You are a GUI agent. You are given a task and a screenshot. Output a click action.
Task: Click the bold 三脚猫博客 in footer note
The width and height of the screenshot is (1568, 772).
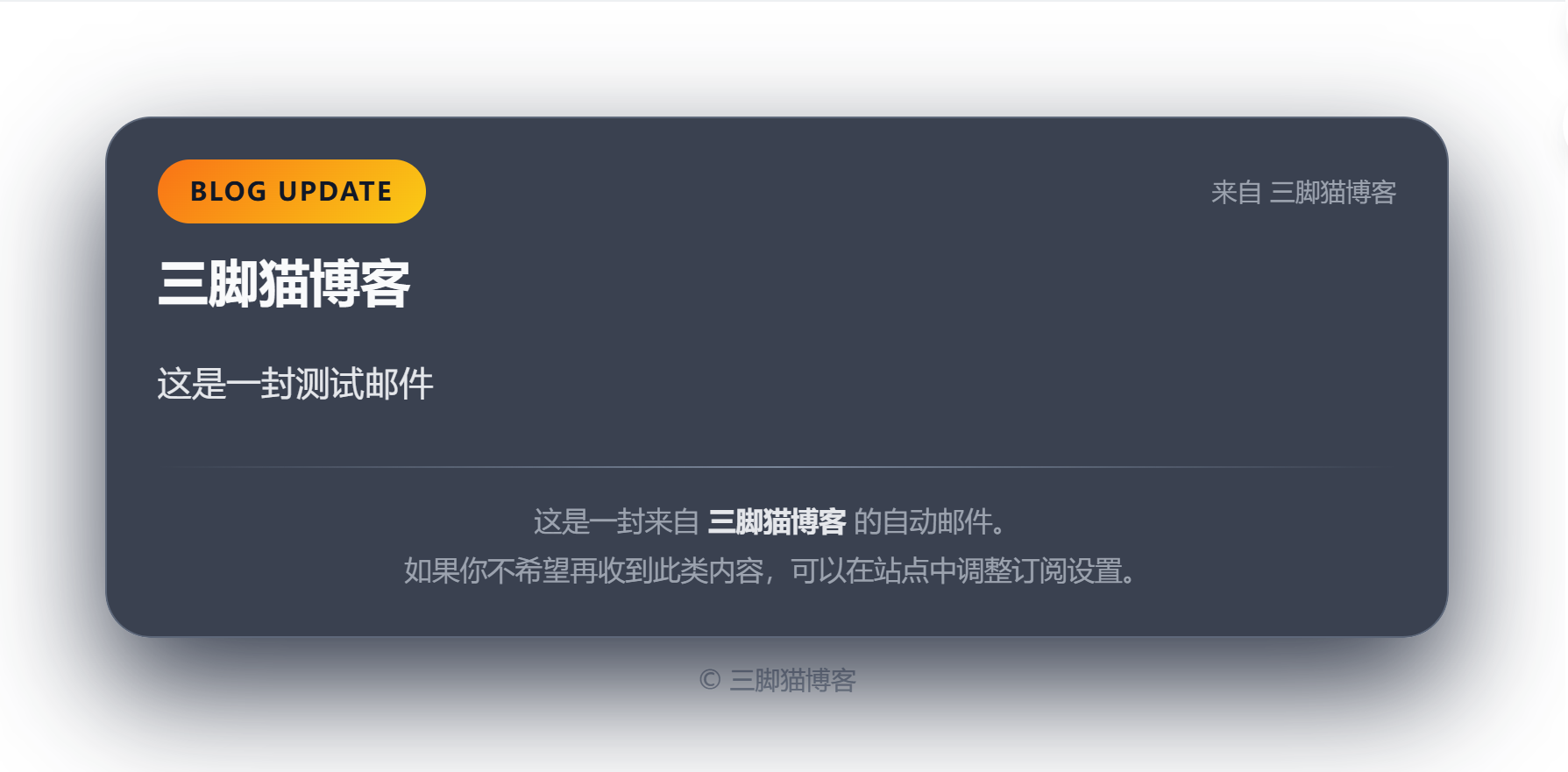(777, 521)
